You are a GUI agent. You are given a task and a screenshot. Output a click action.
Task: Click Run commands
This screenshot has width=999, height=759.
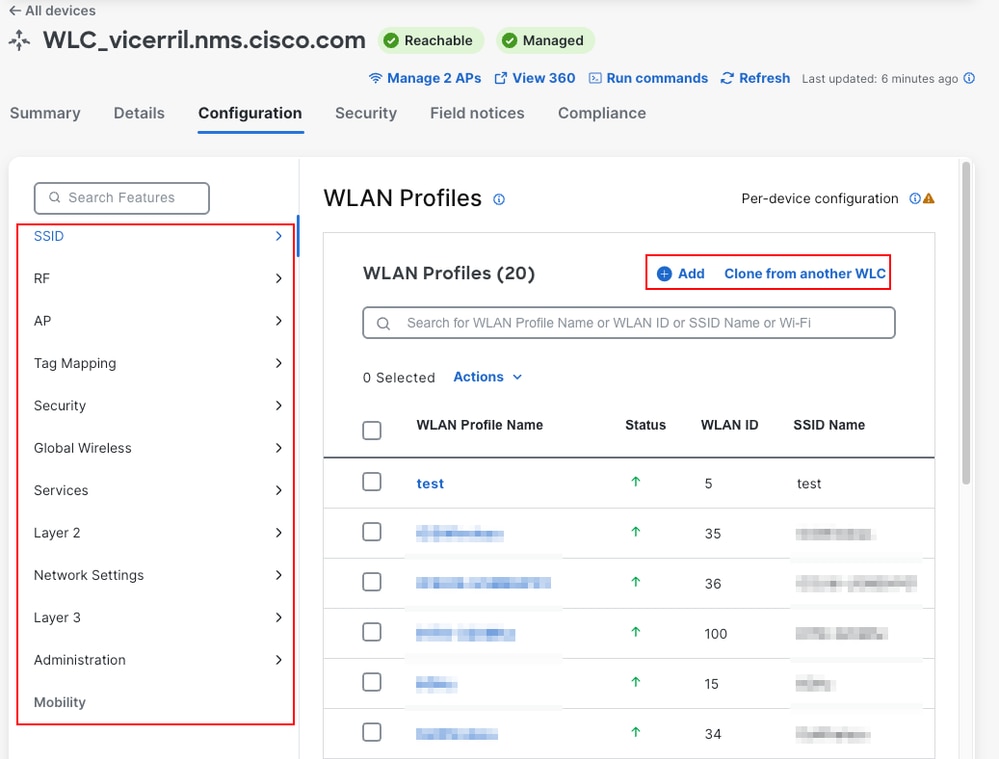(648, 78)
